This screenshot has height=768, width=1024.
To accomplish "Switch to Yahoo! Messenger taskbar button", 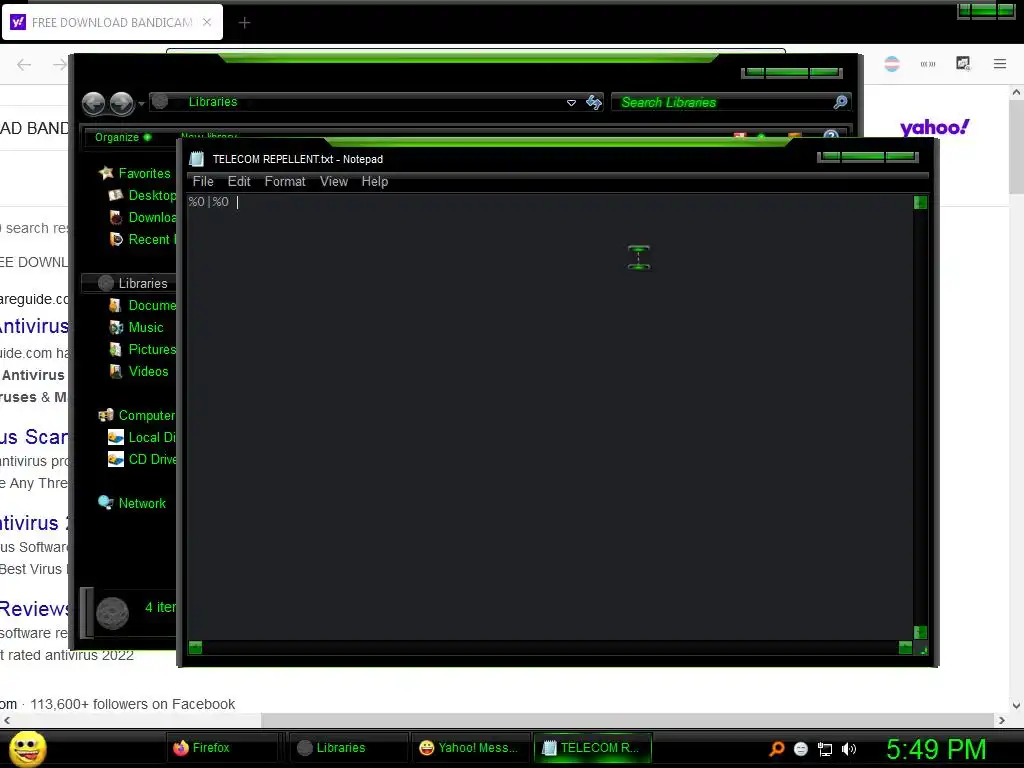I will tap(470, 748).
